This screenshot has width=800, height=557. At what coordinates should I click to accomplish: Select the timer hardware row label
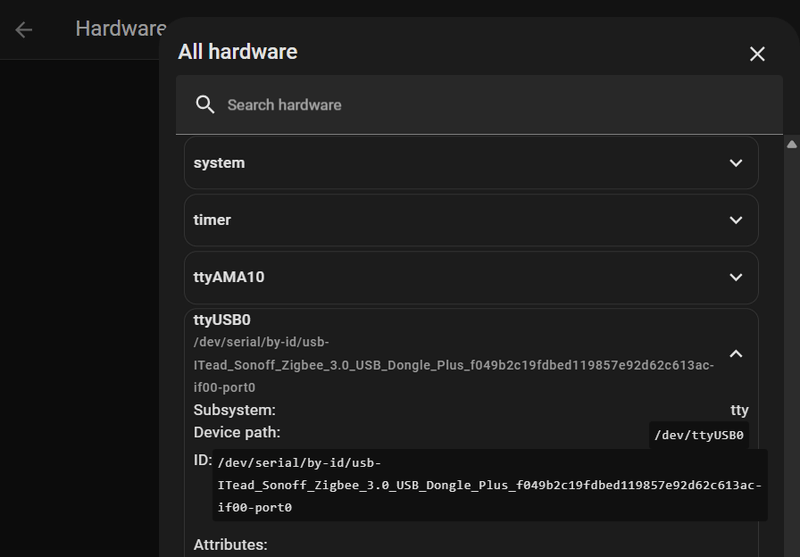click(212, 220)
